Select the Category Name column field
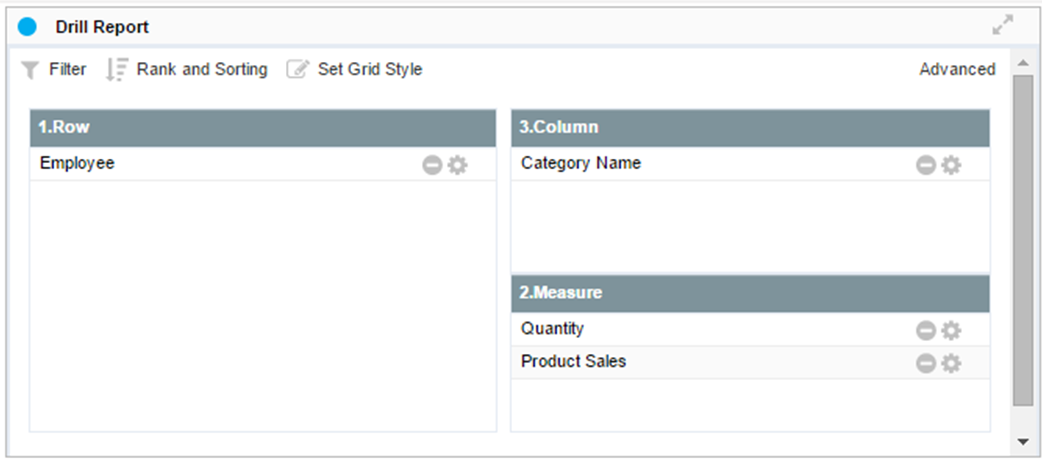Image resolution: width=1042 pixels, height=464 pixels. point(581,164)
